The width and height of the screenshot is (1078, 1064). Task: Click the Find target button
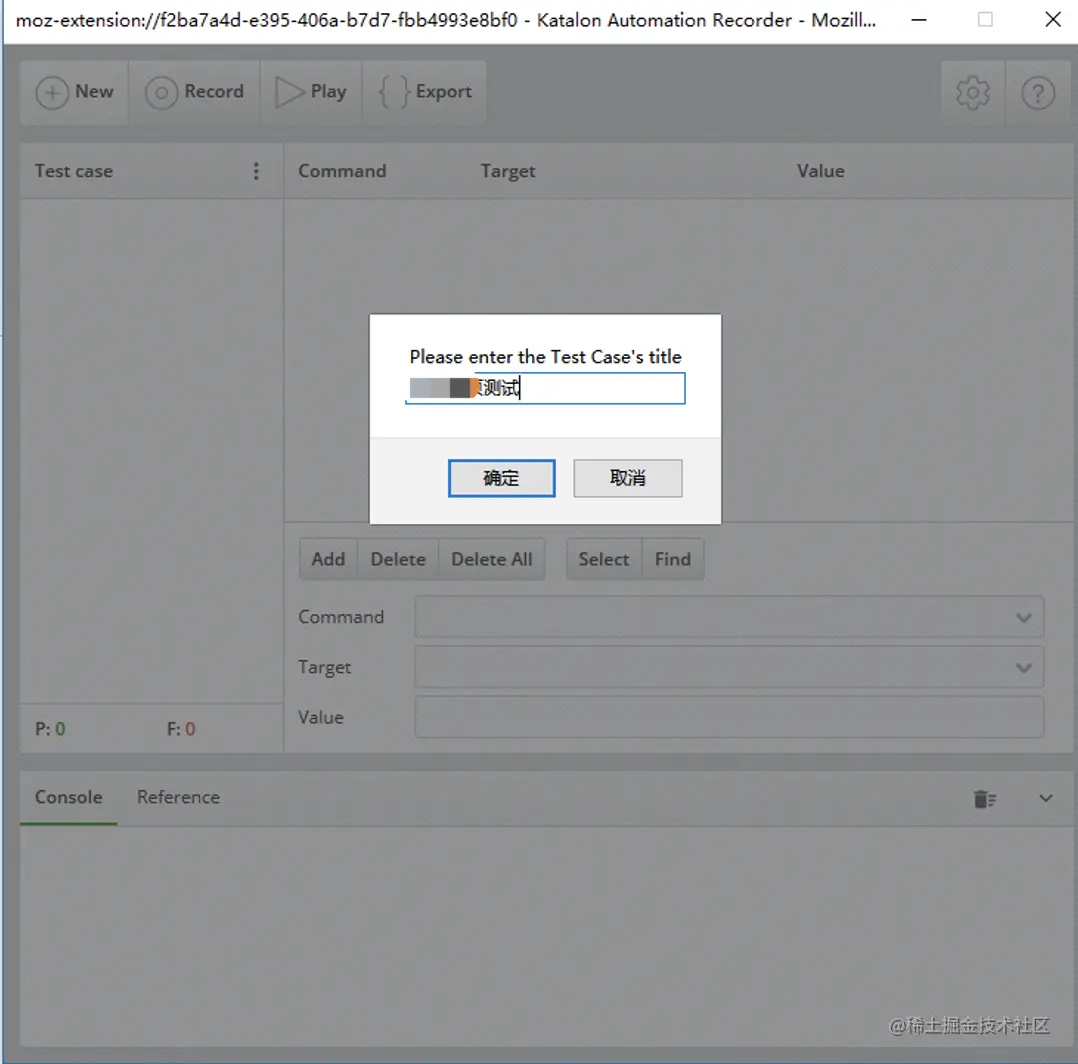(x=672, y=559)
